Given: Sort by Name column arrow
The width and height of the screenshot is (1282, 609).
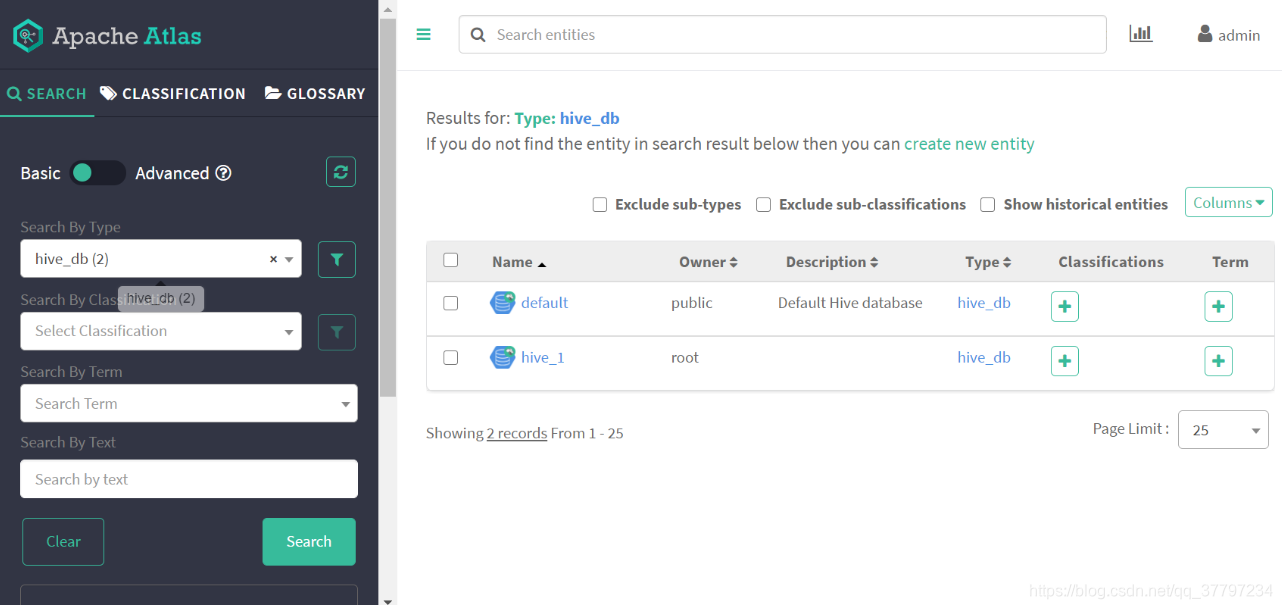Looking at the screenshot, I should click(x=542, y=263).
